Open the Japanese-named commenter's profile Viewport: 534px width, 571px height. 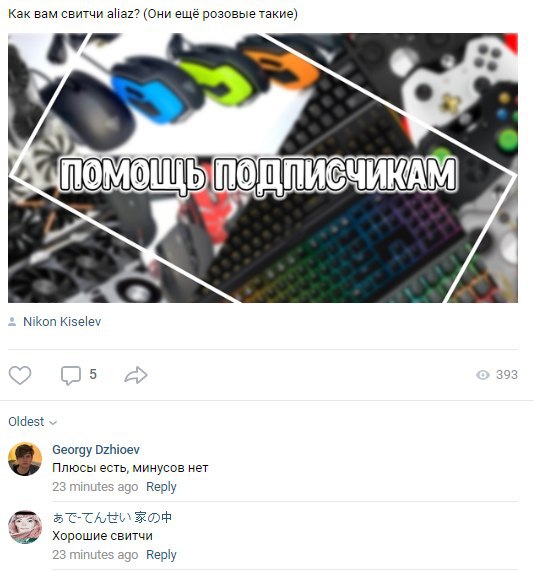coord(112,517)
